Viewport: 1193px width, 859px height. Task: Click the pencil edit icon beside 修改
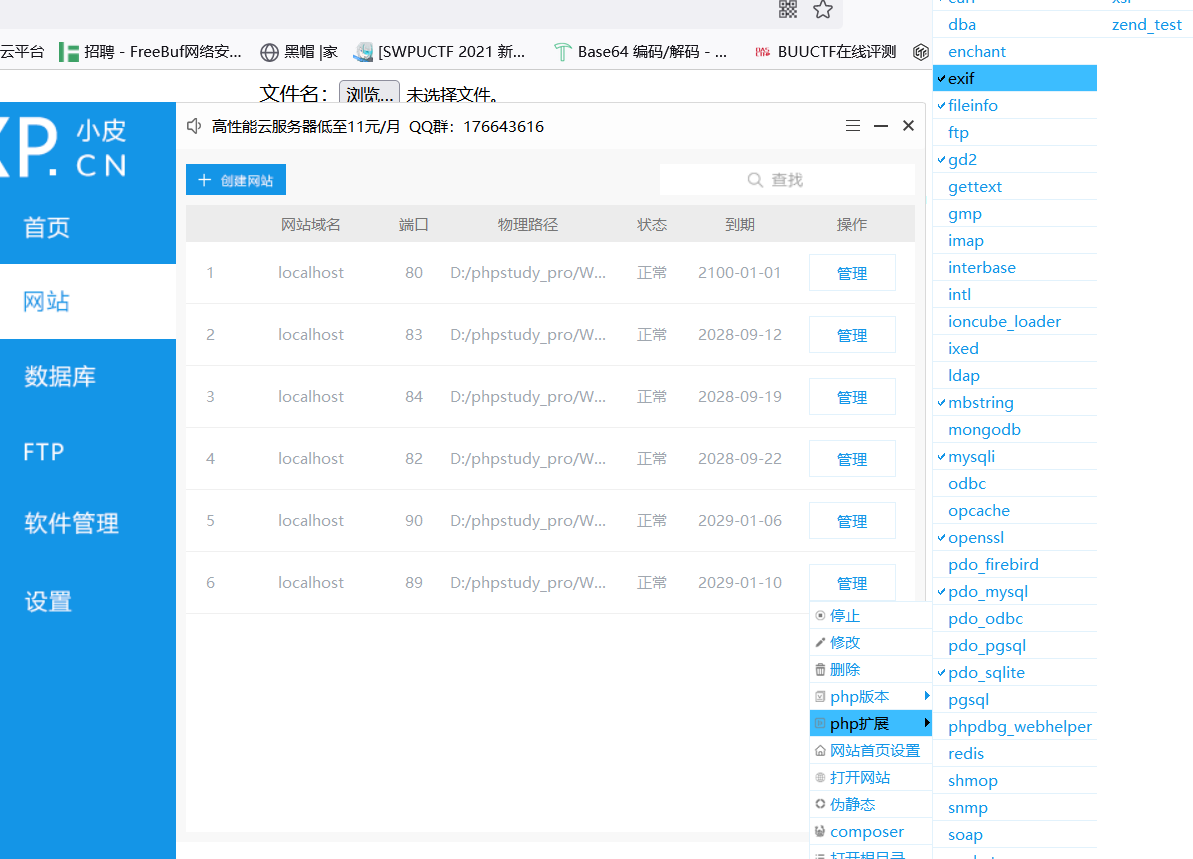[x=820, y=642]
